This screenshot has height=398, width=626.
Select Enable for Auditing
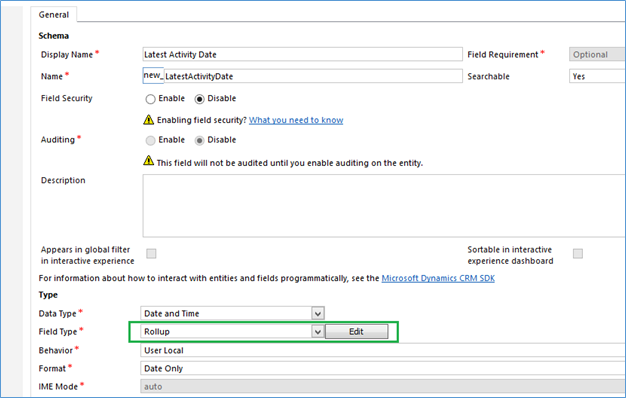coord(151,140)
